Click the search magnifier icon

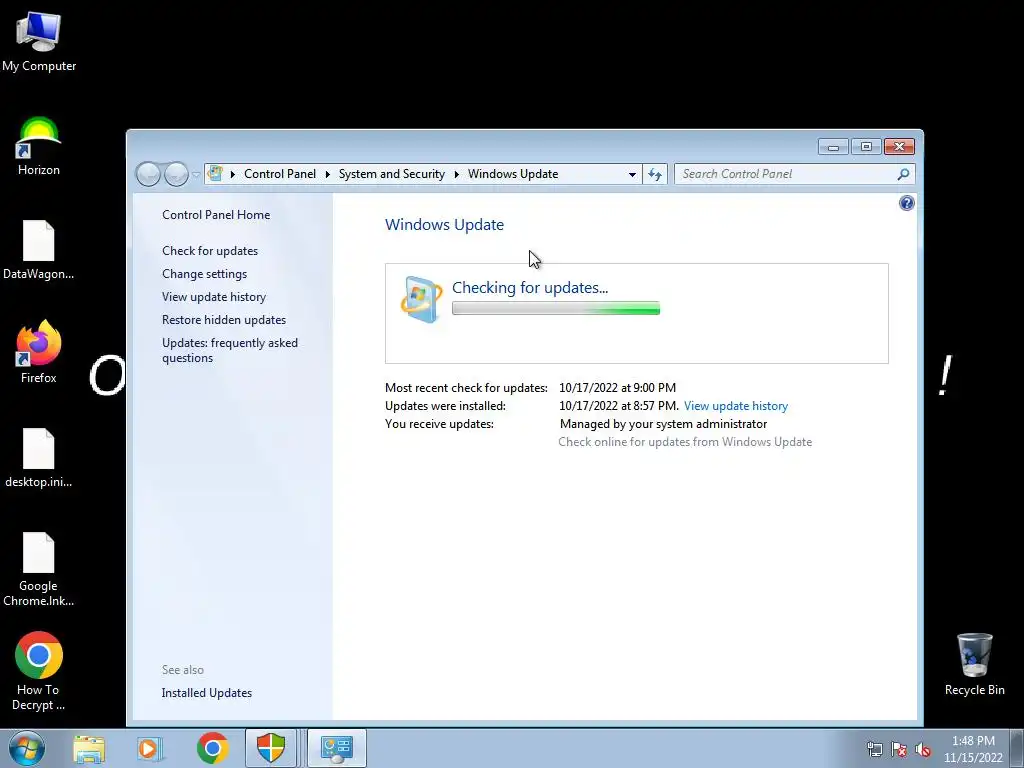pos(903,174)
